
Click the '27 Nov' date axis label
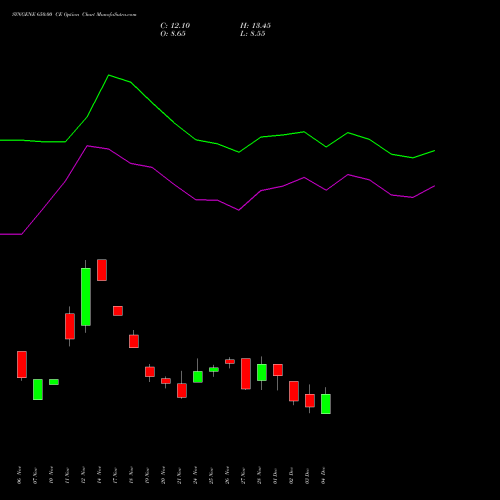click(x=243, y=475)
